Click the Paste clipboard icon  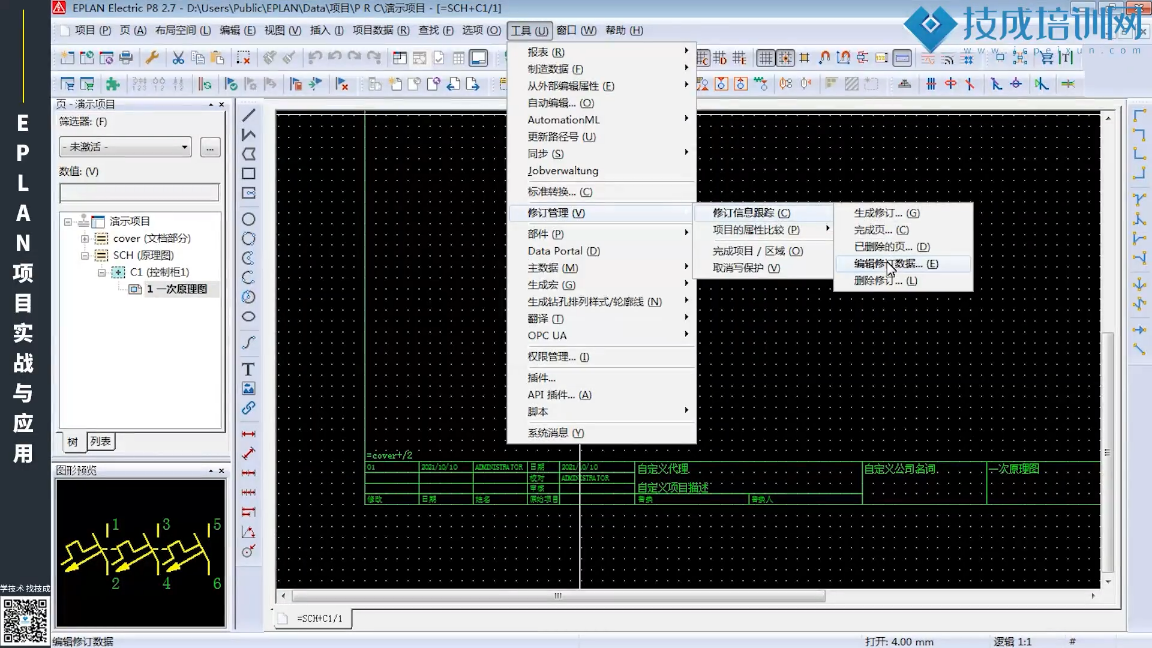(x=217, y=57)
